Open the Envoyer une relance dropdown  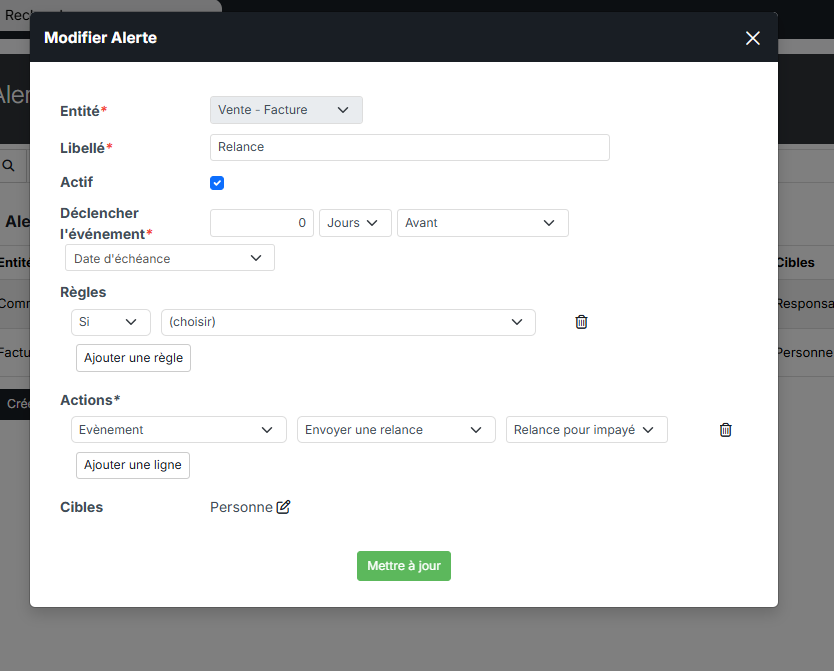pyautogui.click(x=396, y=430)
